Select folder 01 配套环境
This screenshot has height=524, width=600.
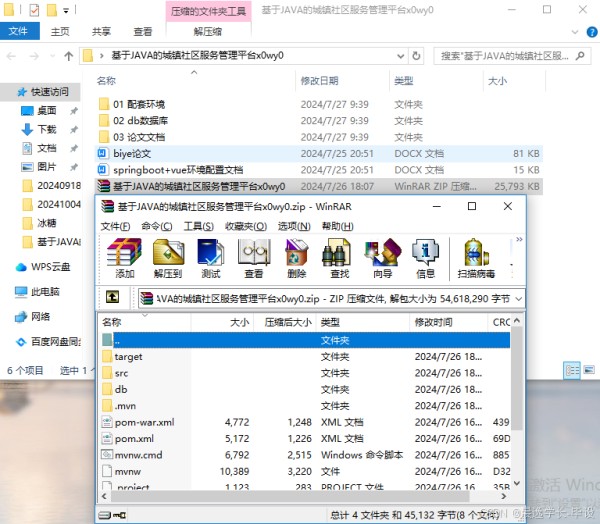[318, 104]
